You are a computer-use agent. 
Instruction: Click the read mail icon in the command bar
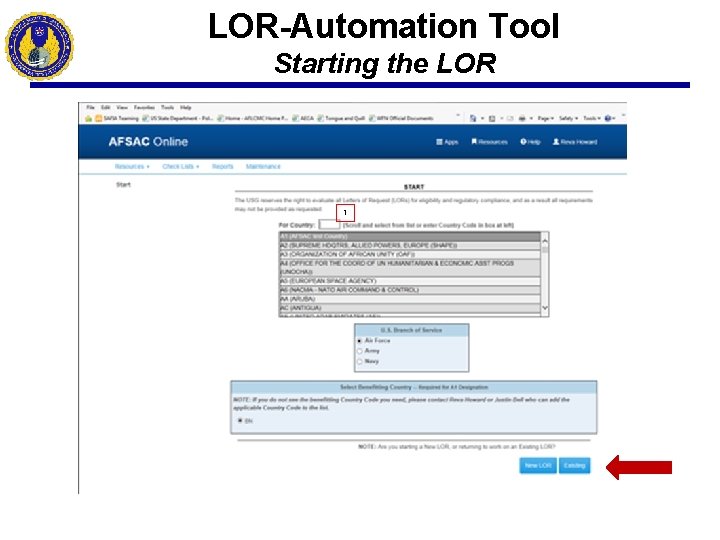coord(510,118)
